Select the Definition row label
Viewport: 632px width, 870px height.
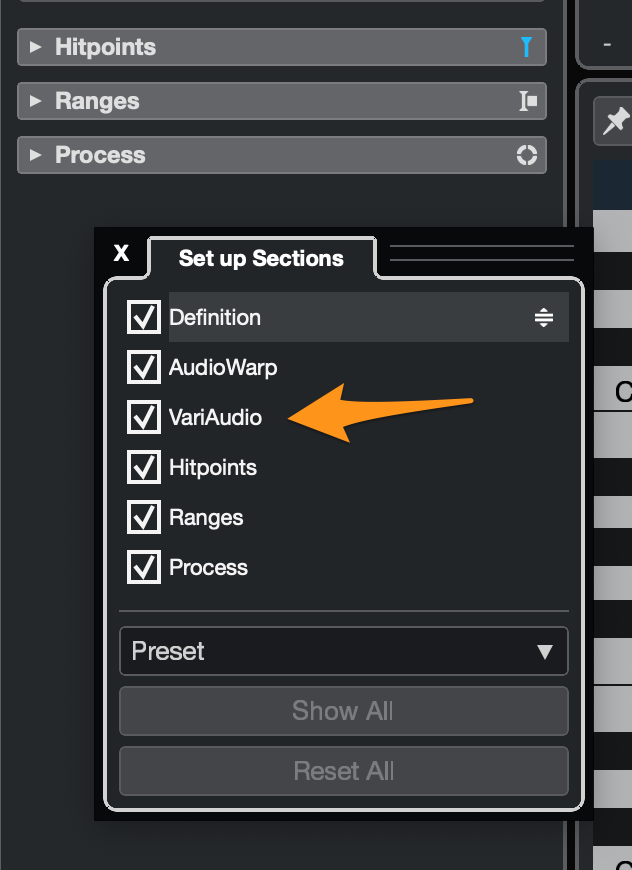click(215, 318)
